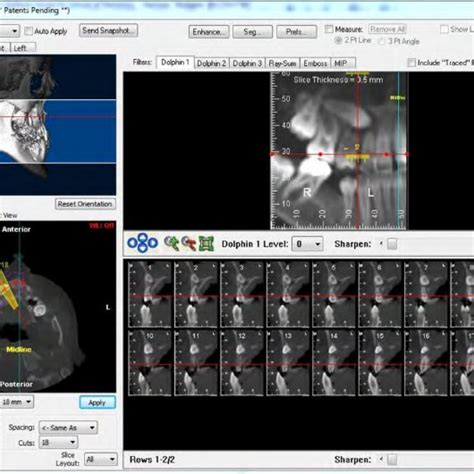Select cross-section slice thumbnail 4
This screenshot has height=474, width=474.
coord(288,294)
